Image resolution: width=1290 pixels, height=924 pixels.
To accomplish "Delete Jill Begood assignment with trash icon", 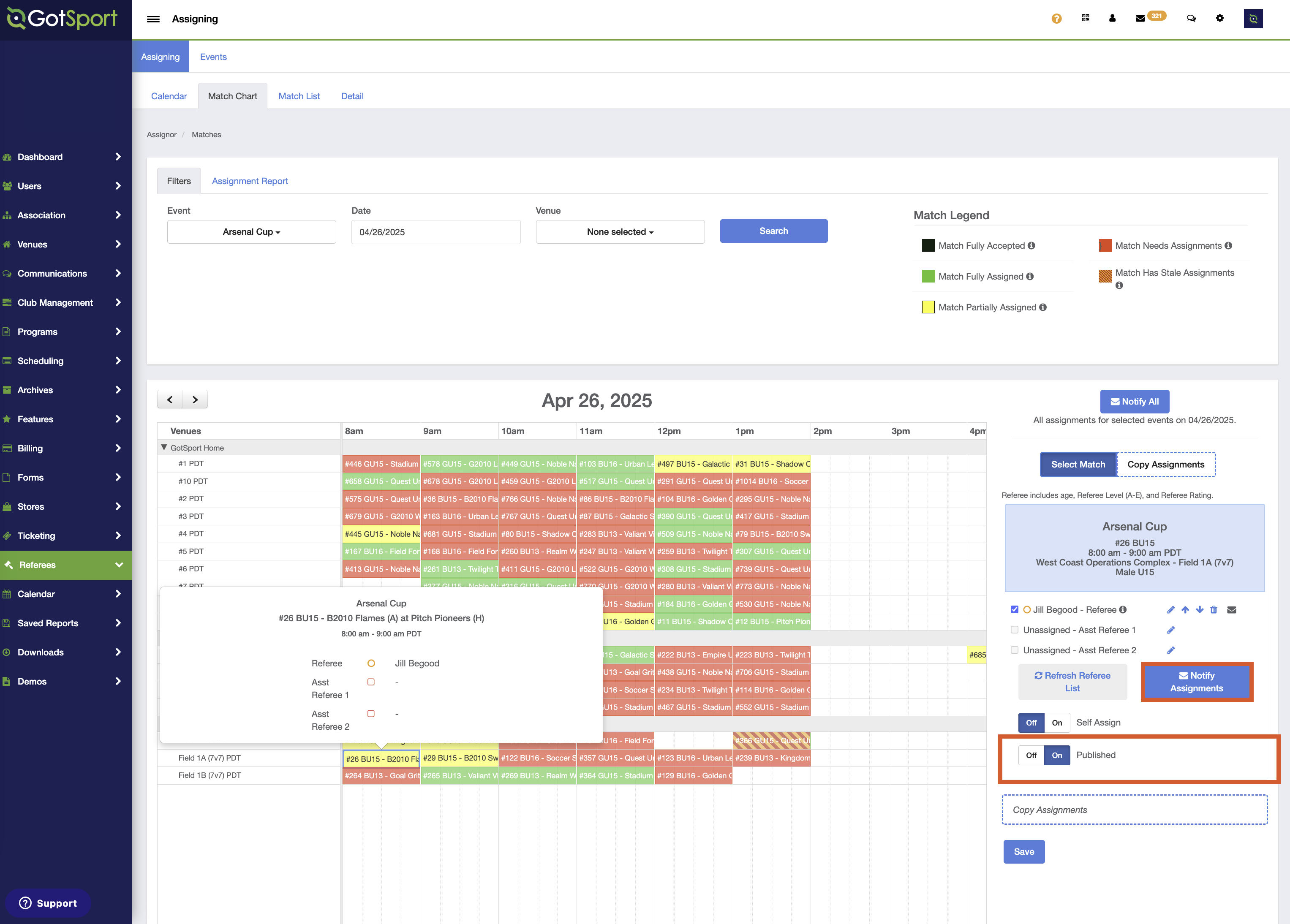I will [1214, 609].
